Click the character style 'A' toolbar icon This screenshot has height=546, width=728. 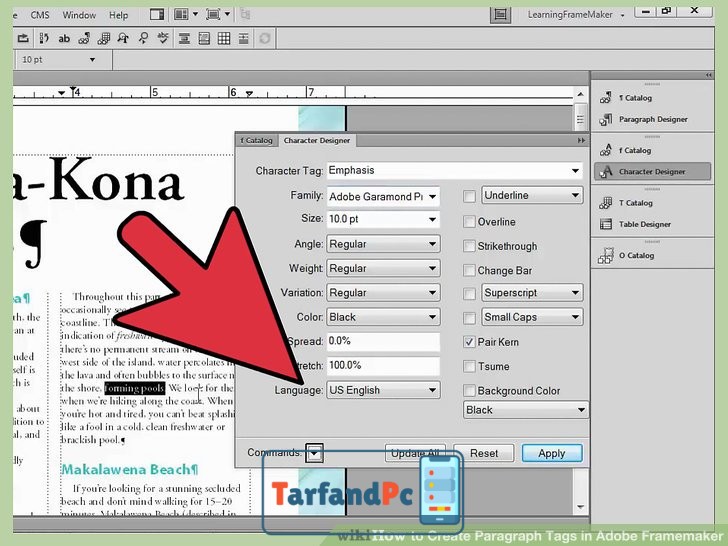click(x=124, y=39)
